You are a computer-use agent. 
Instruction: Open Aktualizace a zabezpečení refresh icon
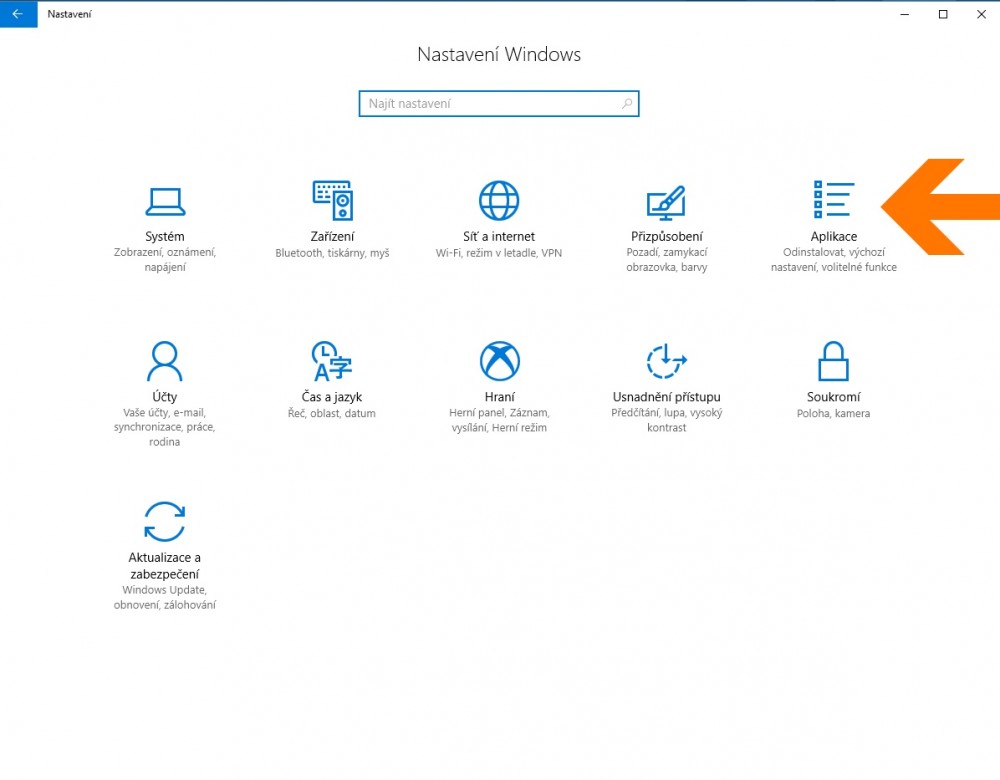[x=165, y=521]
